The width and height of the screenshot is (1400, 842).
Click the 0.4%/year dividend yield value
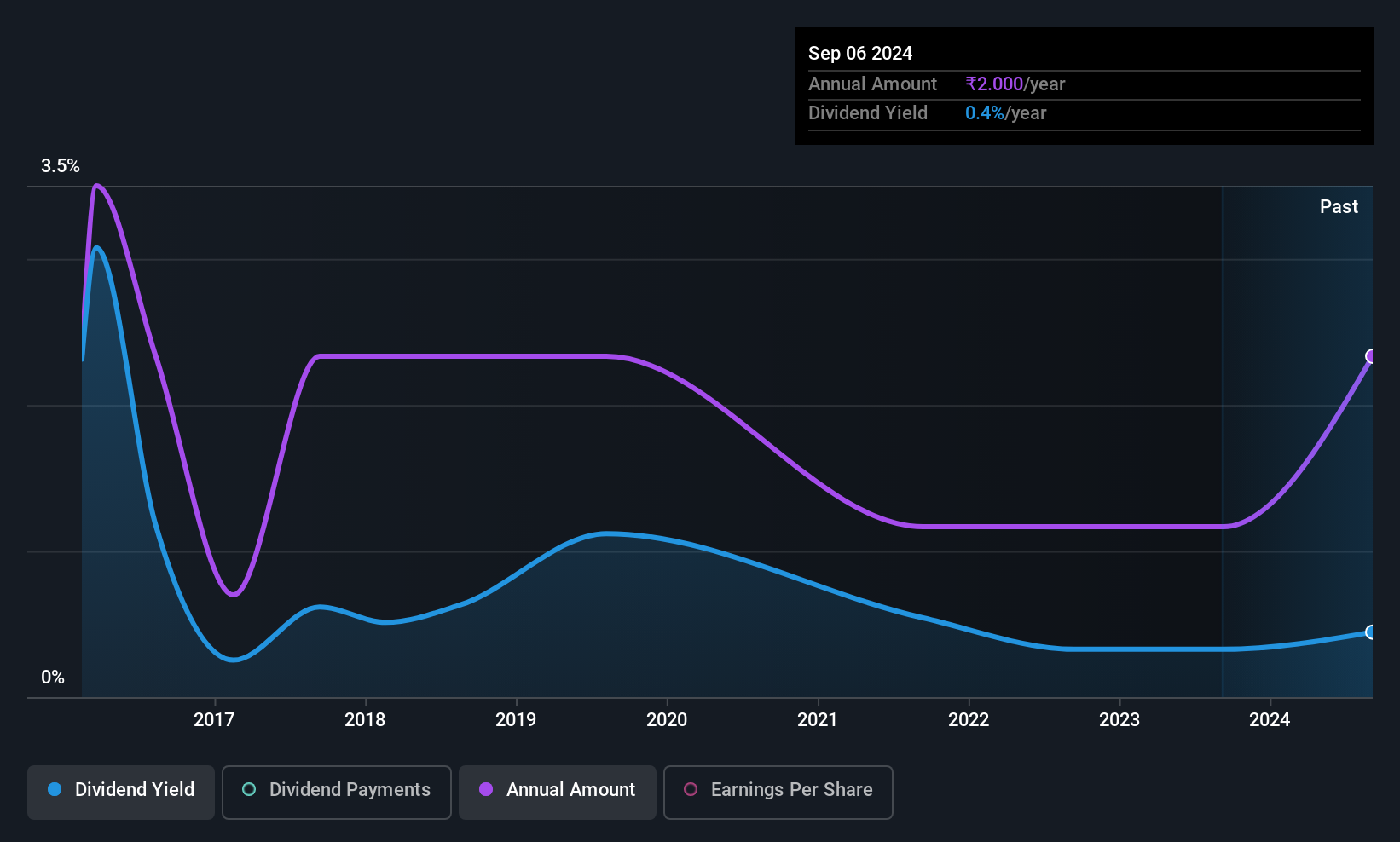pos(1005,113)
